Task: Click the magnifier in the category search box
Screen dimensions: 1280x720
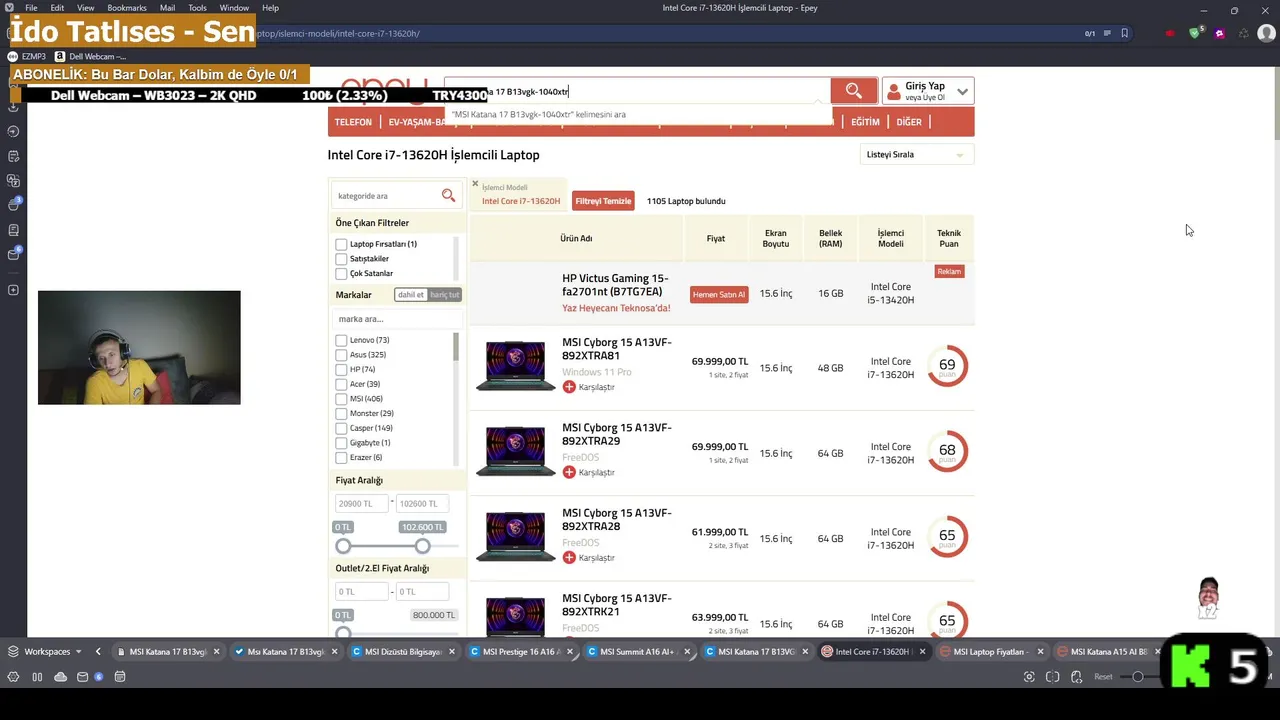Action: [x=448, y=196]
